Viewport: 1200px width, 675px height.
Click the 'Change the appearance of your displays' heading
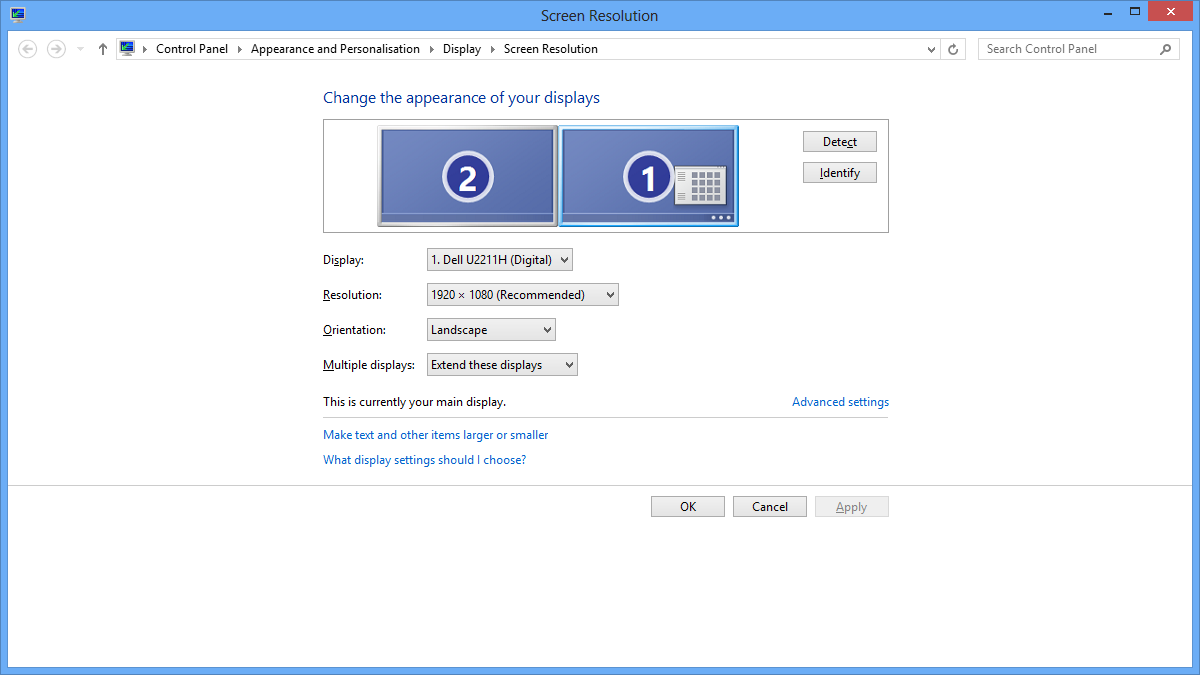(461, 98)
